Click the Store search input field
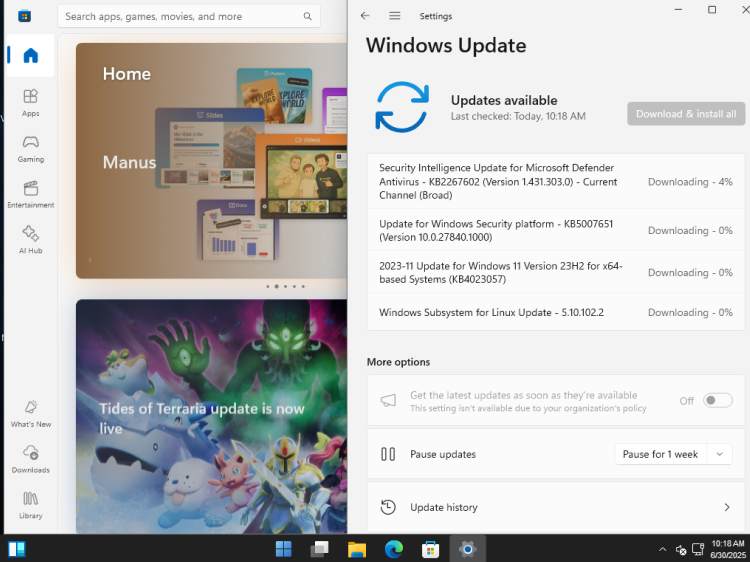750x562 pixels. (x=189, y=16)
